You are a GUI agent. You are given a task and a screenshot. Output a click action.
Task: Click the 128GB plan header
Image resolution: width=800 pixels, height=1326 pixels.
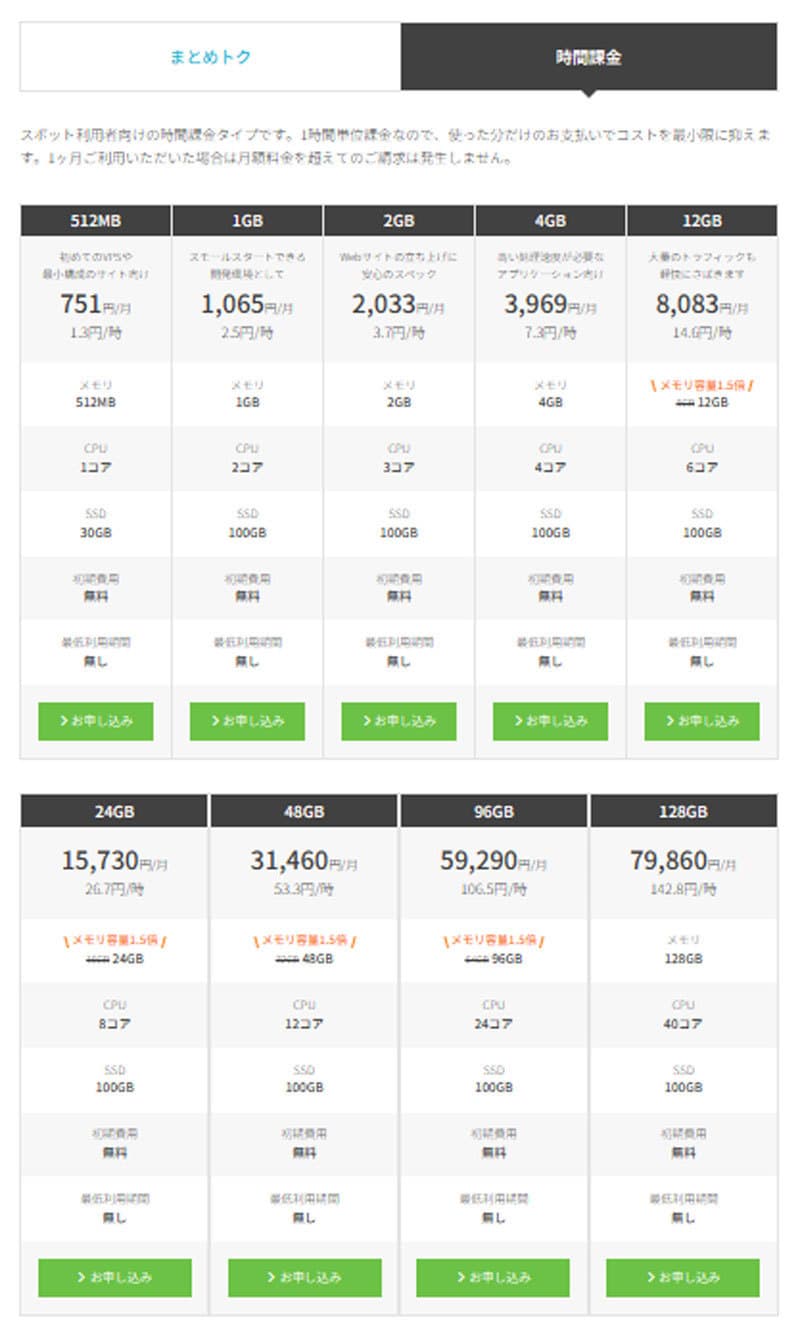[683, 811]
